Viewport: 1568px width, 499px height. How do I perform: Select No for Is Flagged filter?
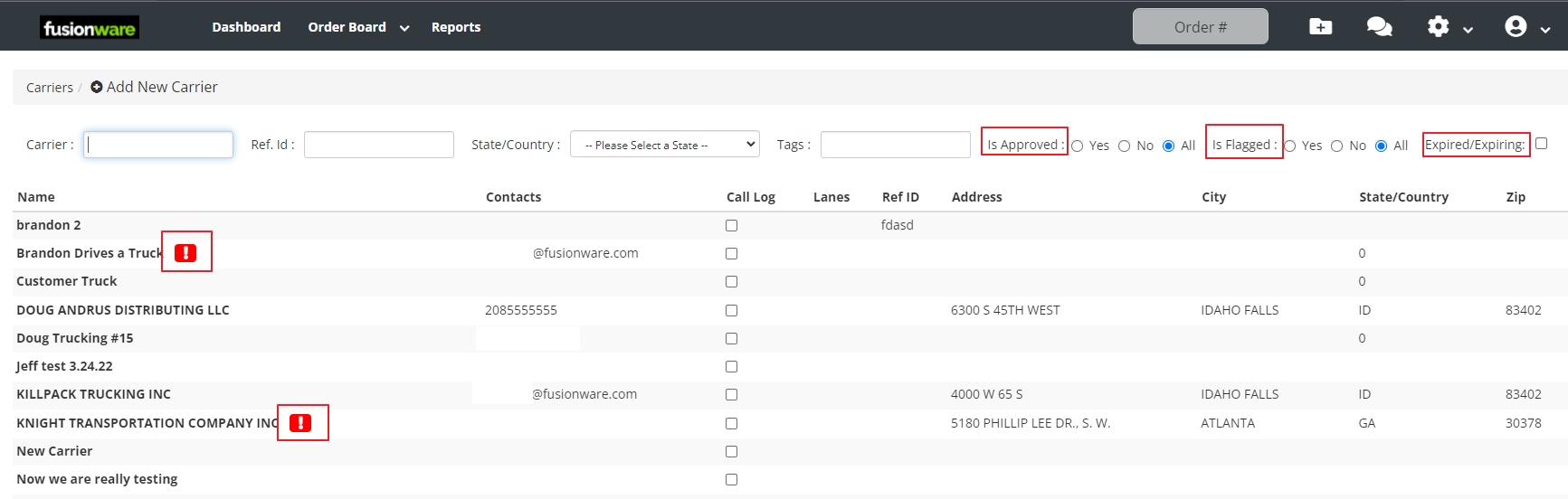(1336, 146)
